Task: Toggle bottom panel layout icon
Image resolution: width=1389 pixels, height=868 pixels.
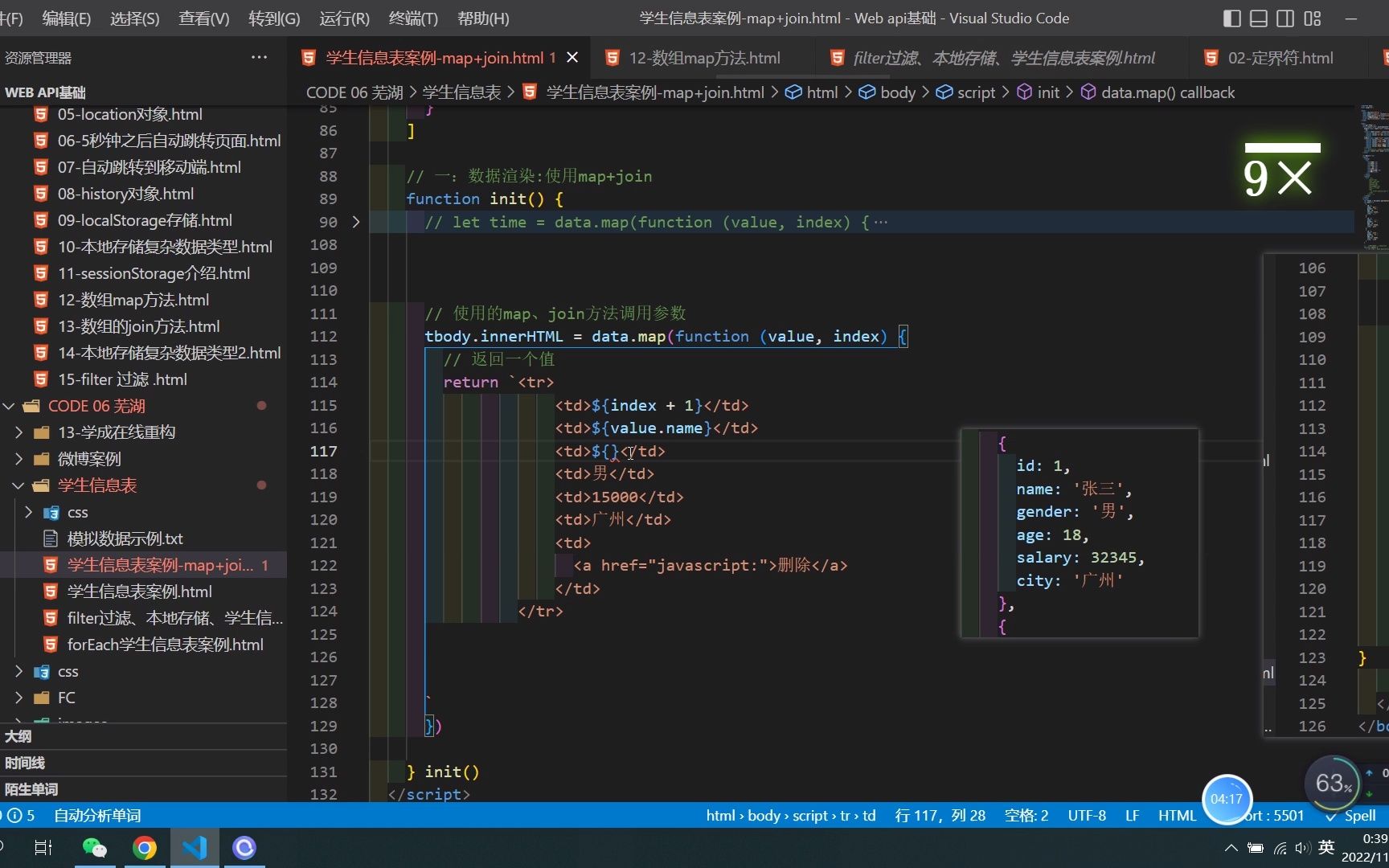Action: point(1259,18)
